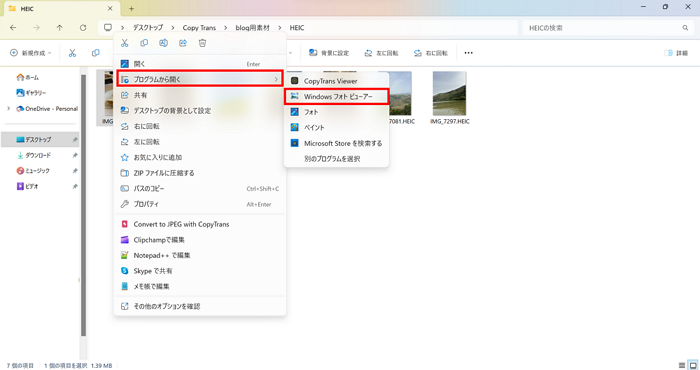Click the chevron after Copy Trans in the address bar

coord(225,28)
